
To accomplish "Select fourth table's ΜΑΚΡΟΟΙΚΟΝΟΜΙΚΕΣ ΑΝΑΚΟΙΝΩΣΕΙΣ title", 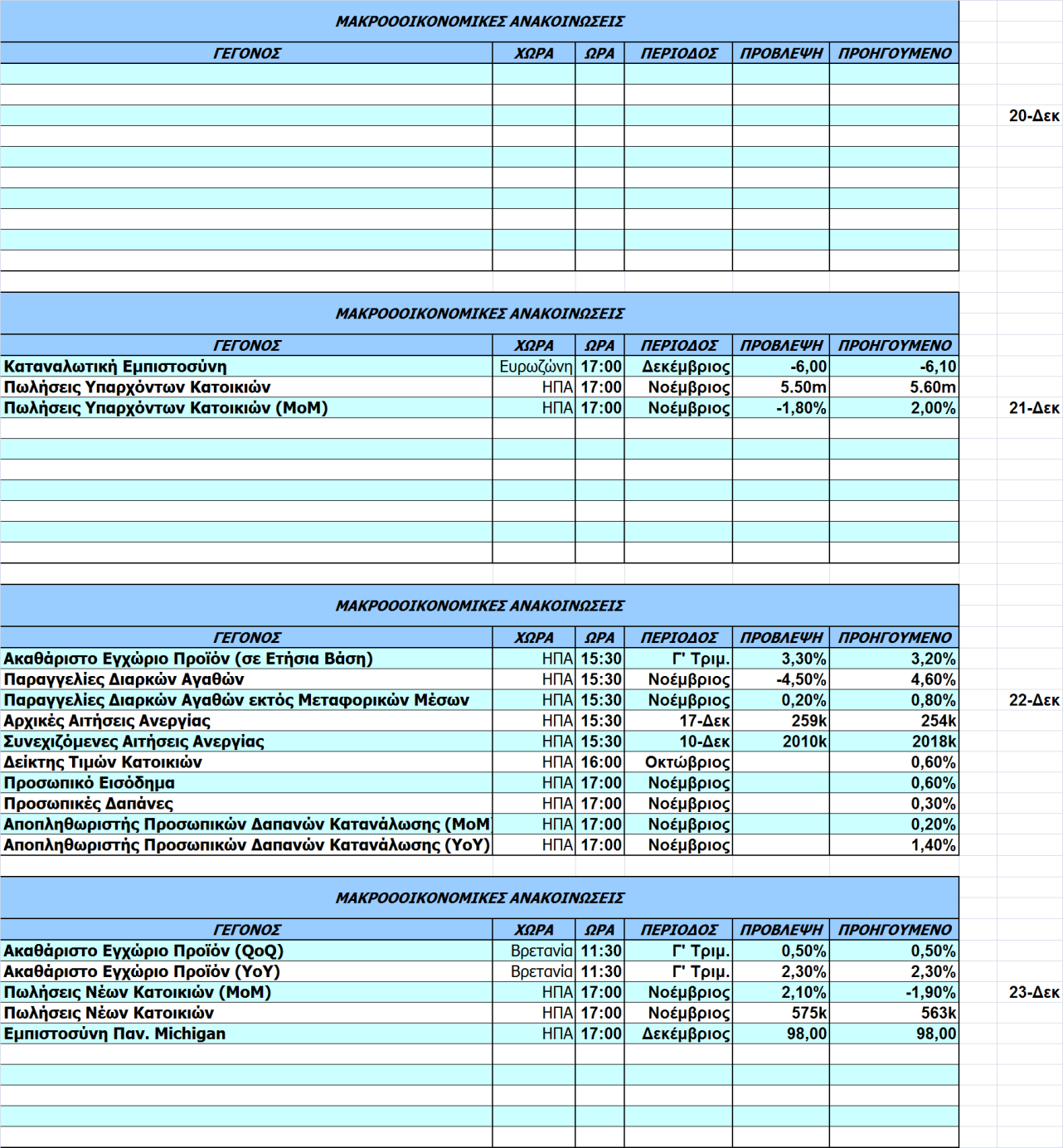I will click(x=479, y=897).
